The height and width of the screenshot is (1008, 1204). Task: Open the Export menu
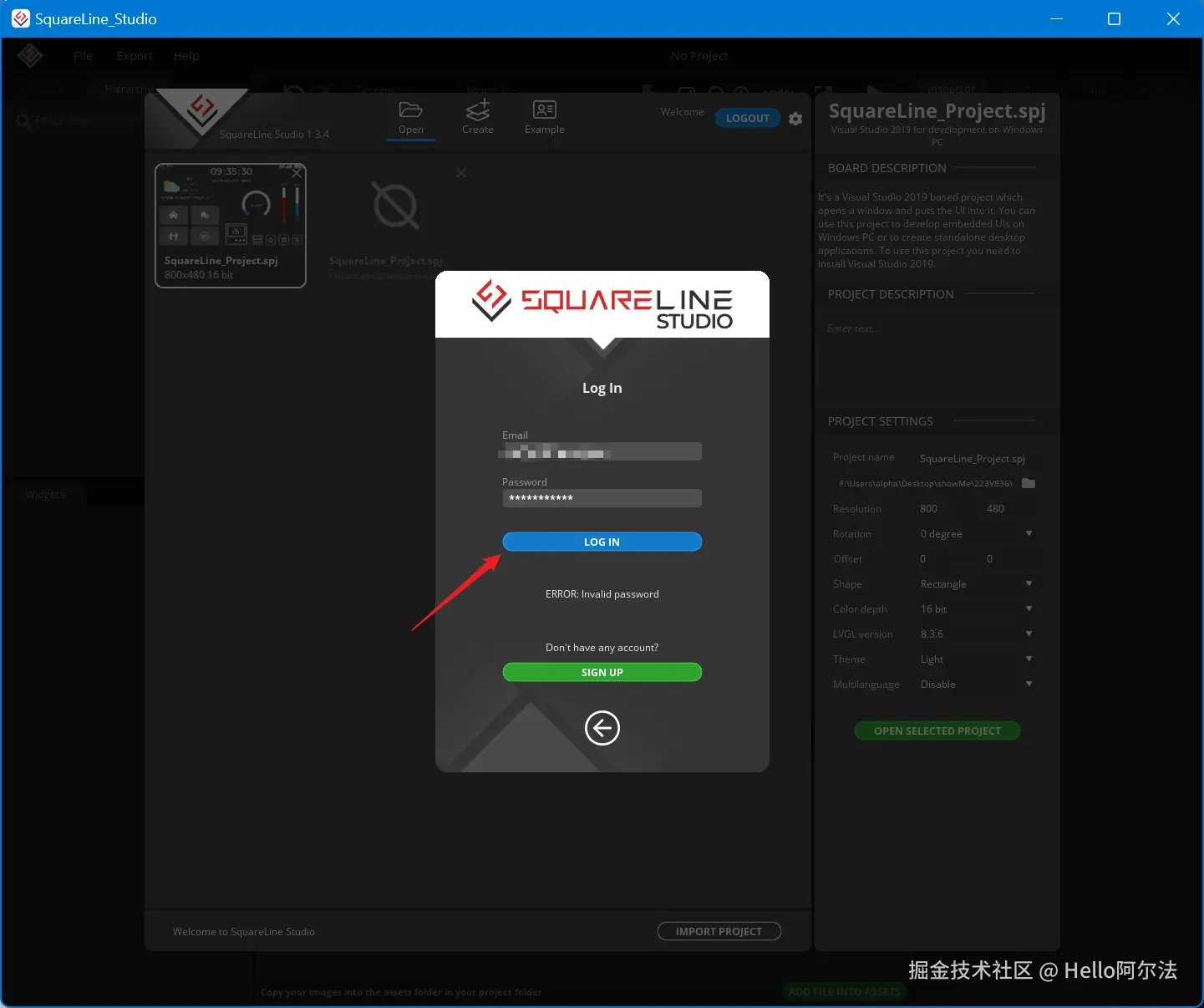[x=135, y=56]
